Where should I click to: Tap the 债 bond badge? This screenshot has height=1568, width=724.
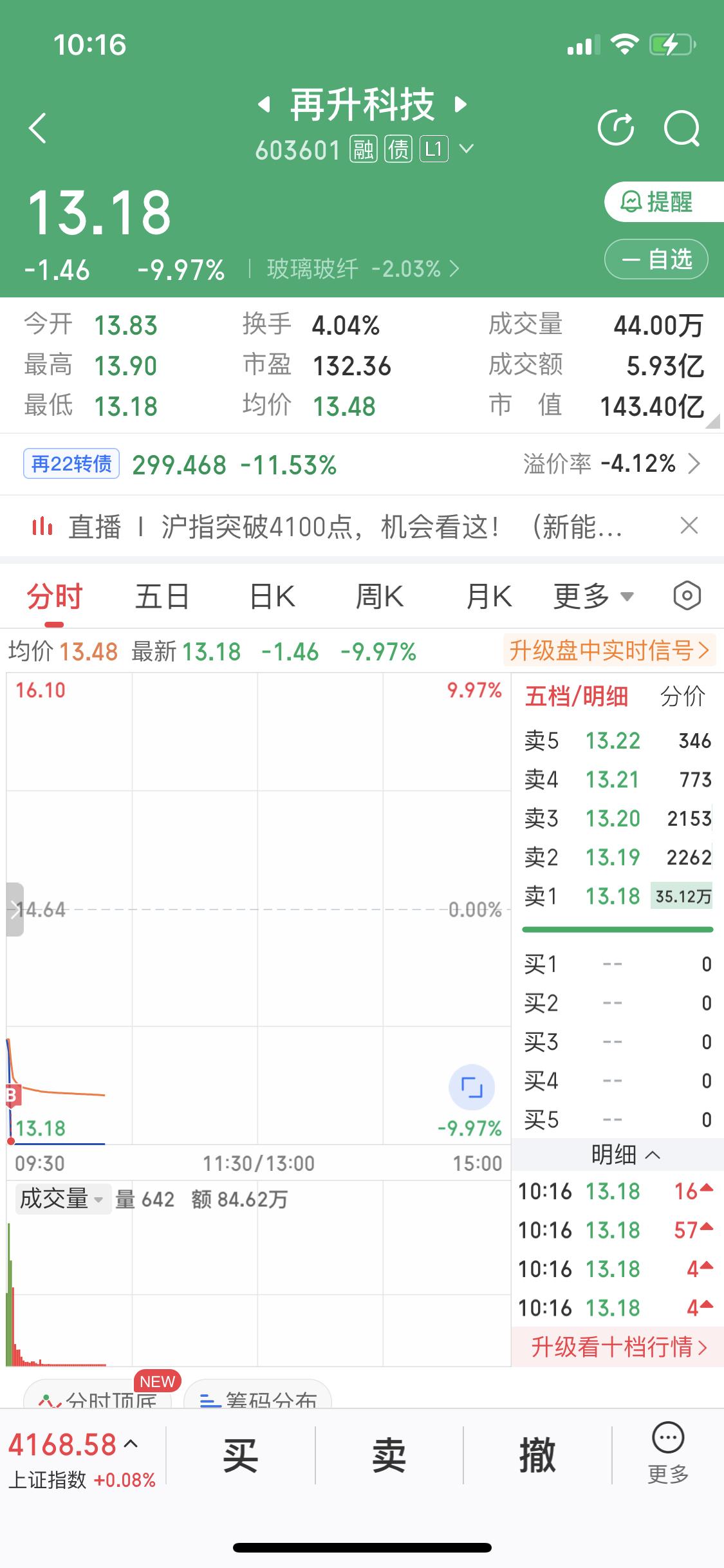pyautogui.click(x=398, y=150)
